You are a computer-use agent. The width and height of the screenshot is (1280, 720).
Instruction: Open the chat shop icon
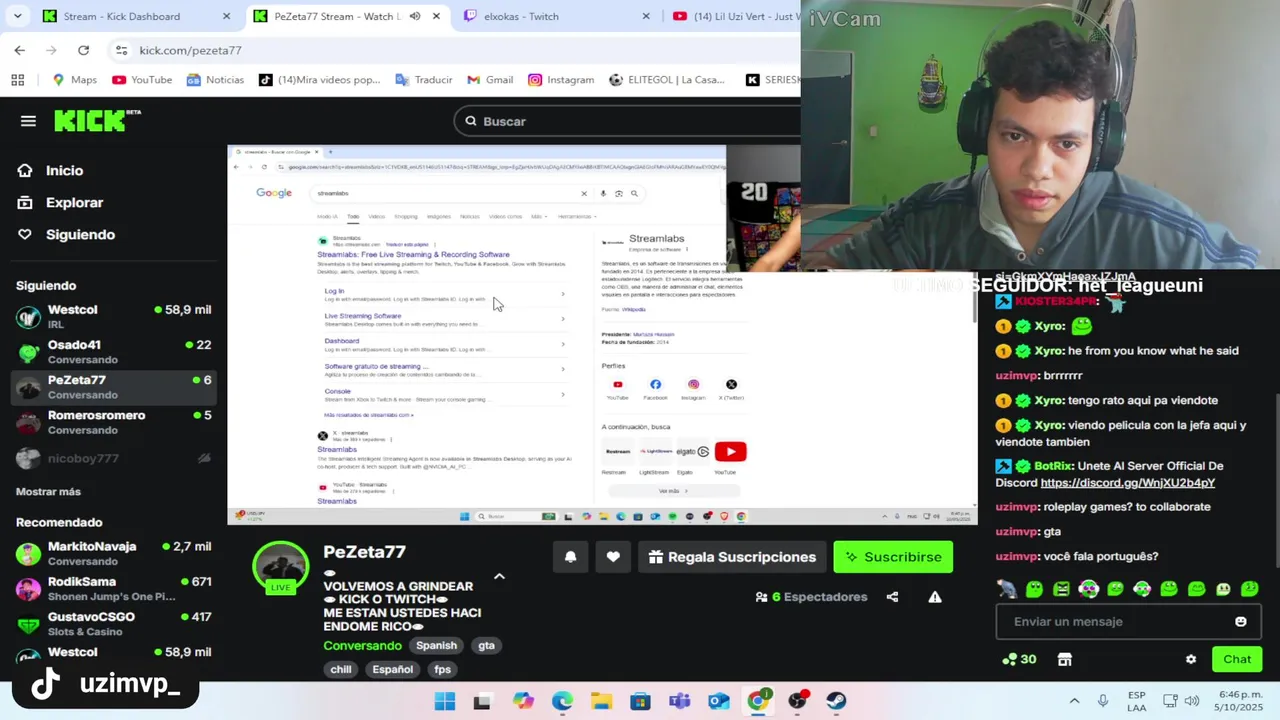point(1065,660)
